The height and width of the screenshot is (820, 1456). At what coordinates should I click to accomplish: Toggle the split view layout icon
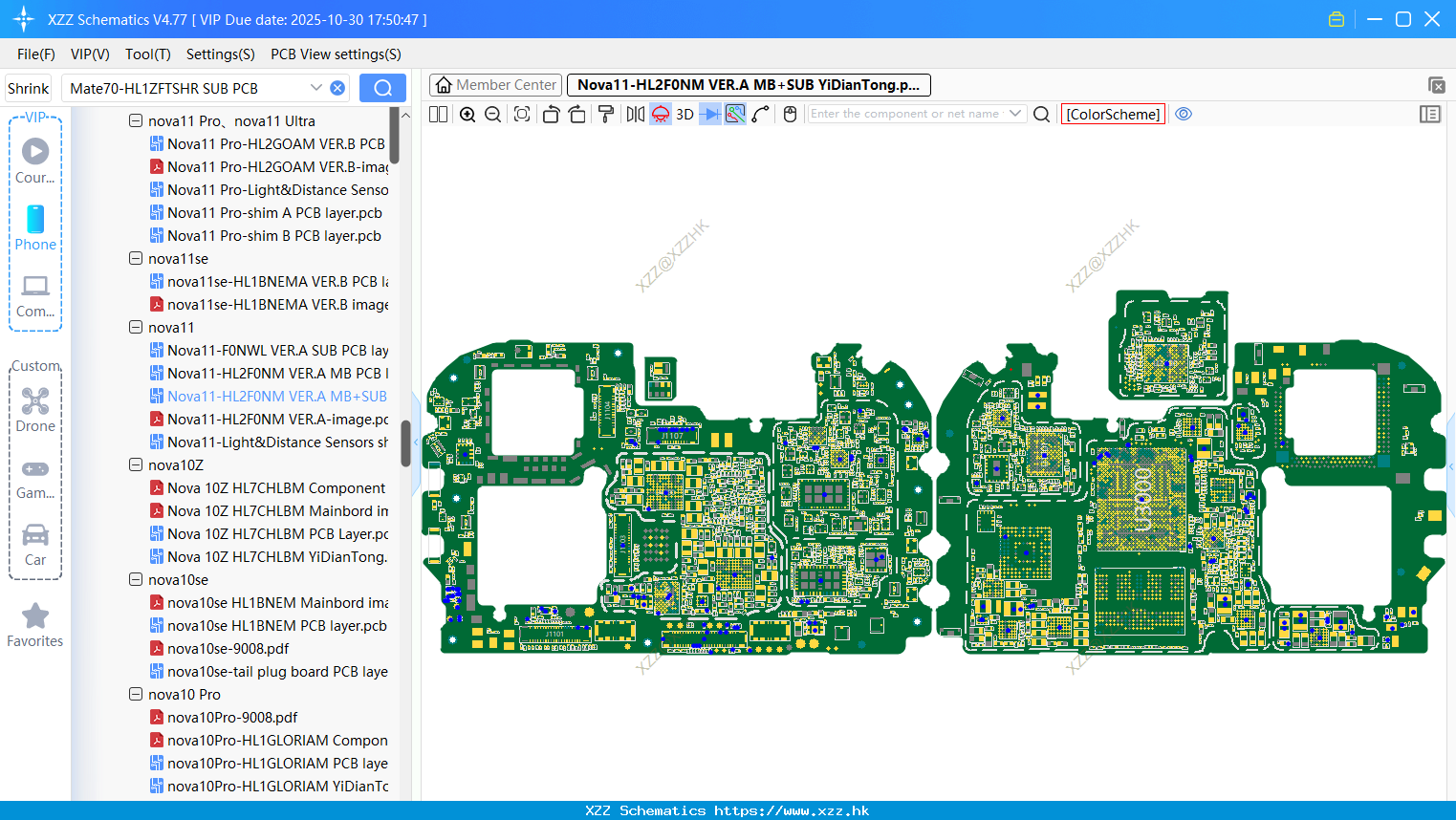(439, 114)
